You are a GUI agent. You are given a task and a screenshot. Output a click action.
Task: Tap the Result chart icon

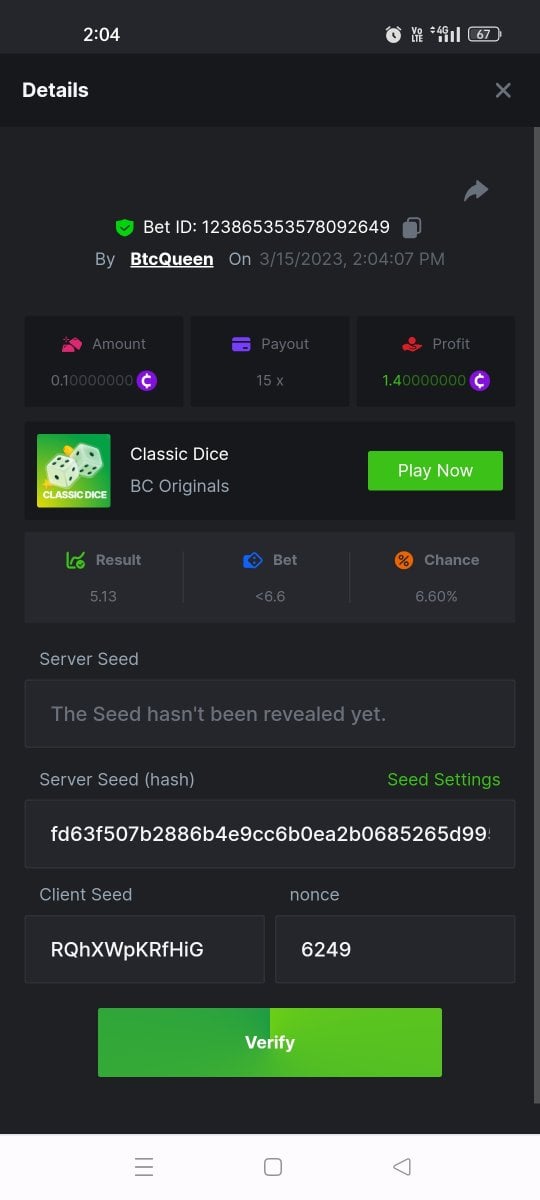point(75,560)
